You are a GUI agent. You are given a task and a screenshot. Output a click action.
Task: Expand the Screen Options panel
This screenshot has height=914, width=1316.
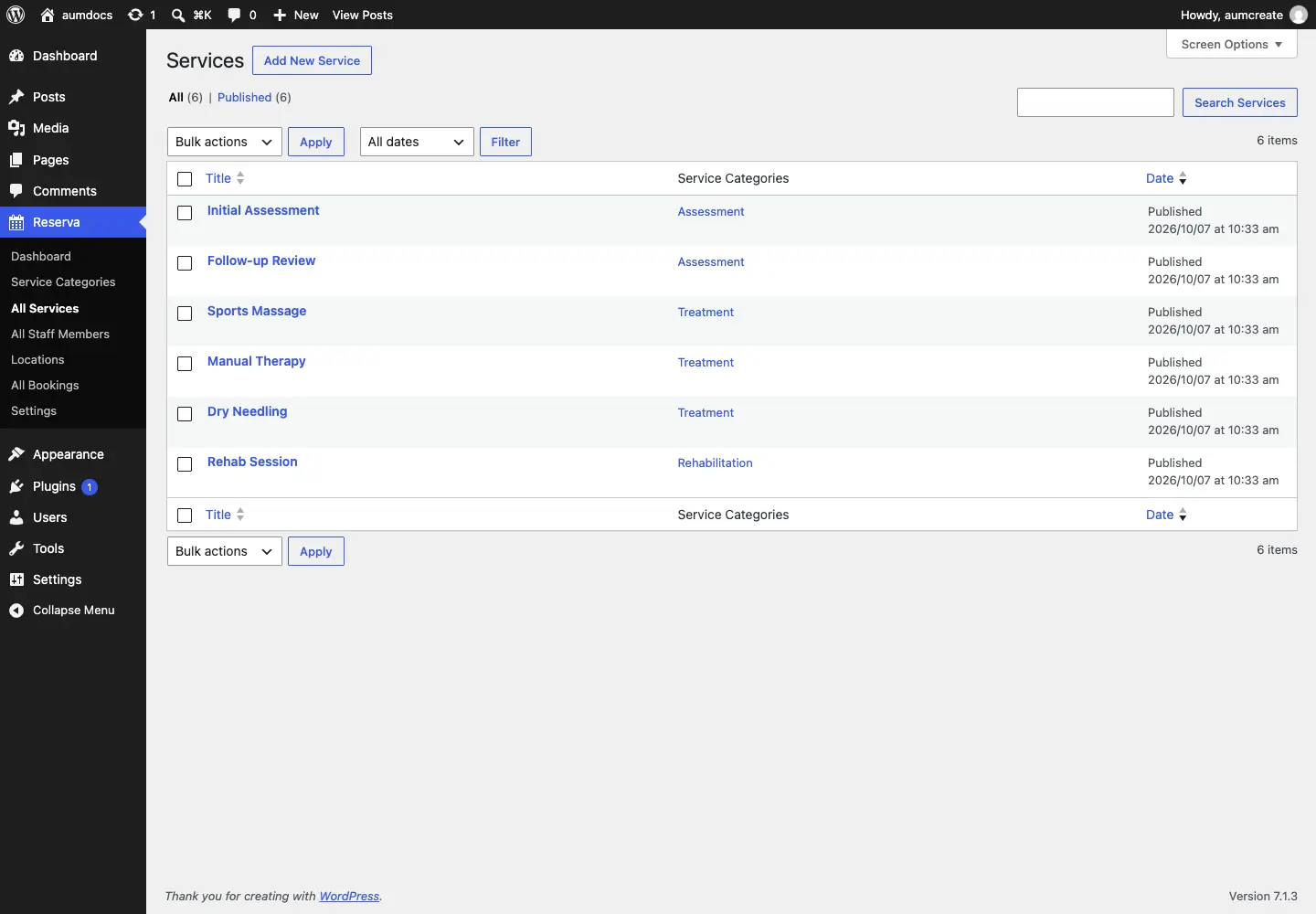(1232, 44)
